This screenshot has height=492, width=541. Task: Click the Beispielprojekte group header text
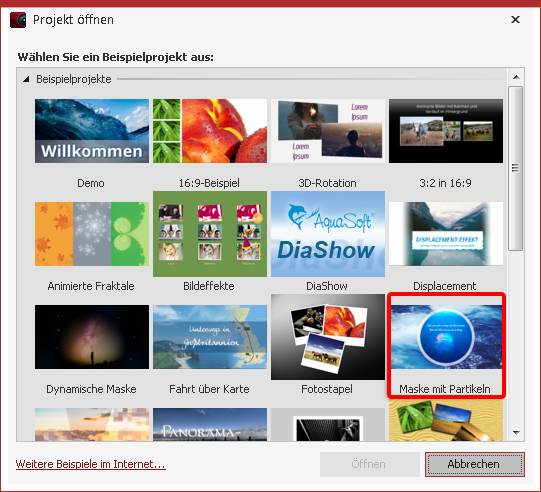pos(74,79)
